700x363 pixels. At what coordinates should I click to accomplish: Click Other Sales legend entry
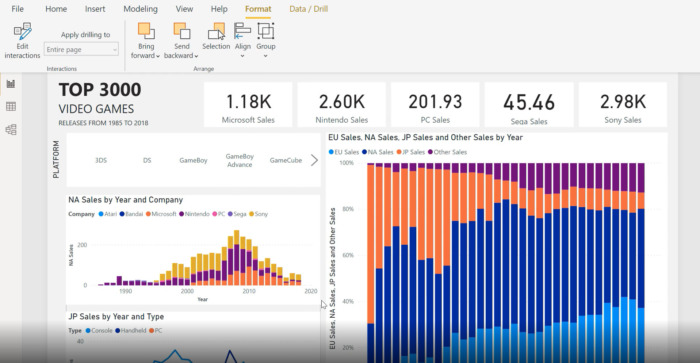coord(447,152)
